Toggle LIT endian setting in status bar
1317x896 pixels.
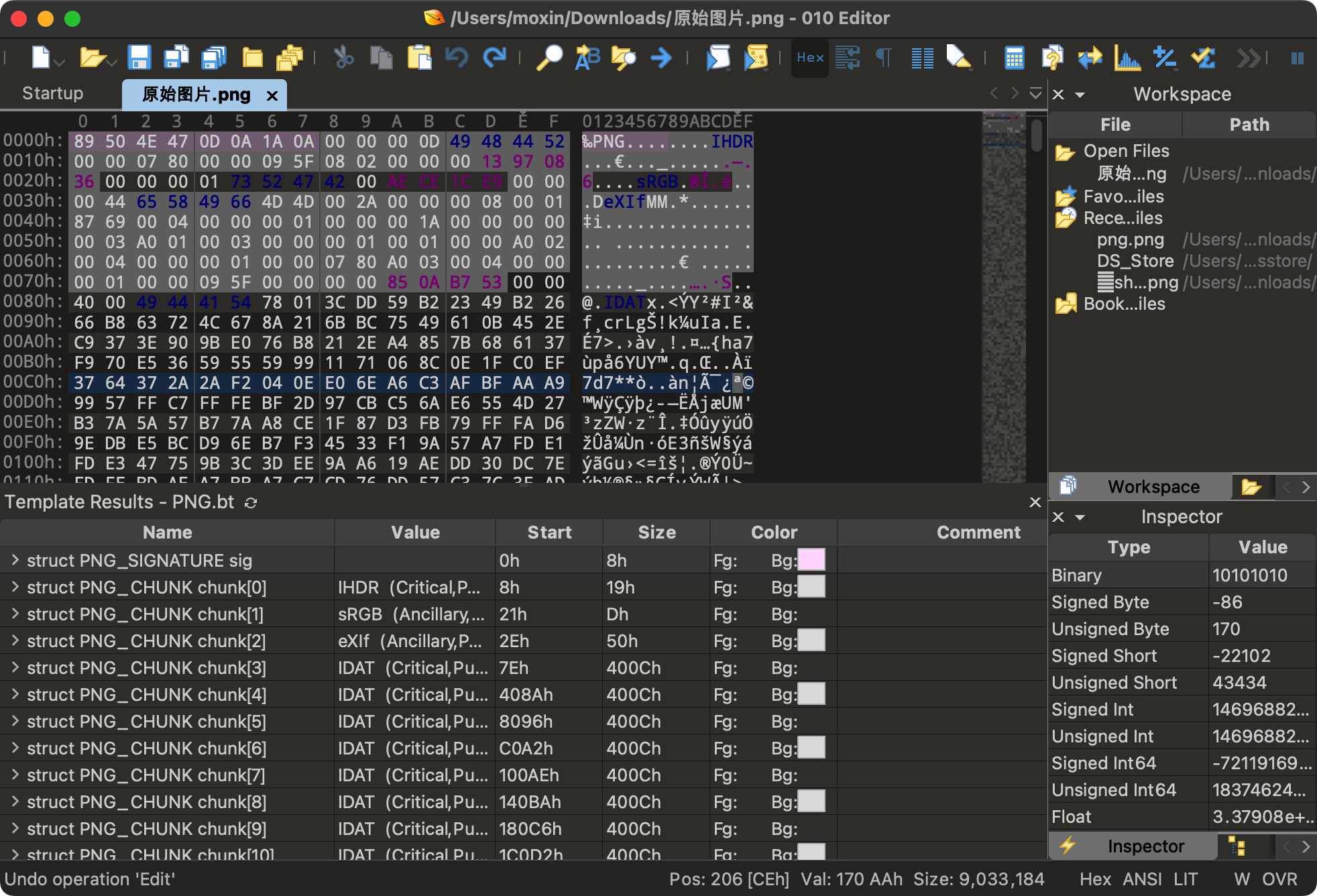pos(1186,879)
